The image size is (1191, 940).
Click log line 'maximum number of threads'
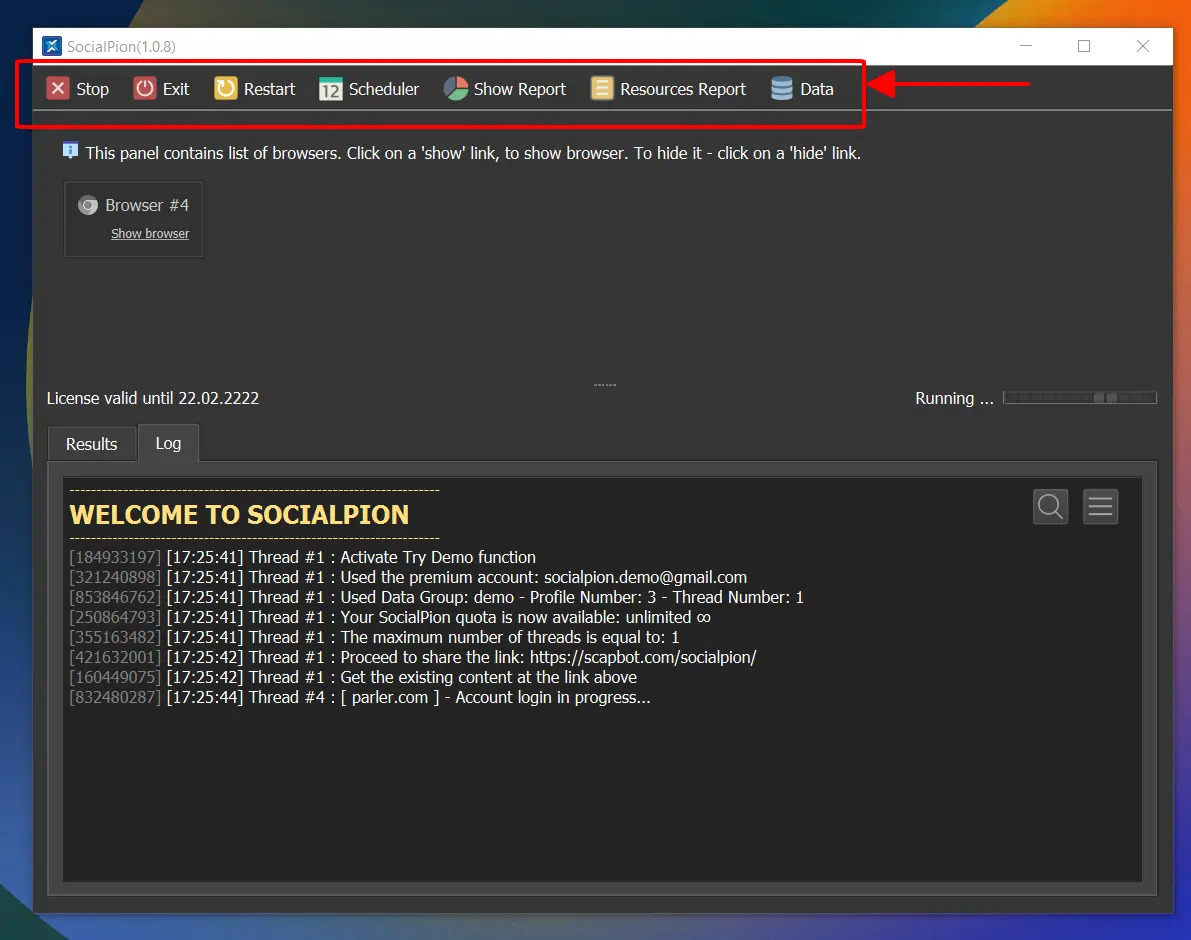point(374,637)
